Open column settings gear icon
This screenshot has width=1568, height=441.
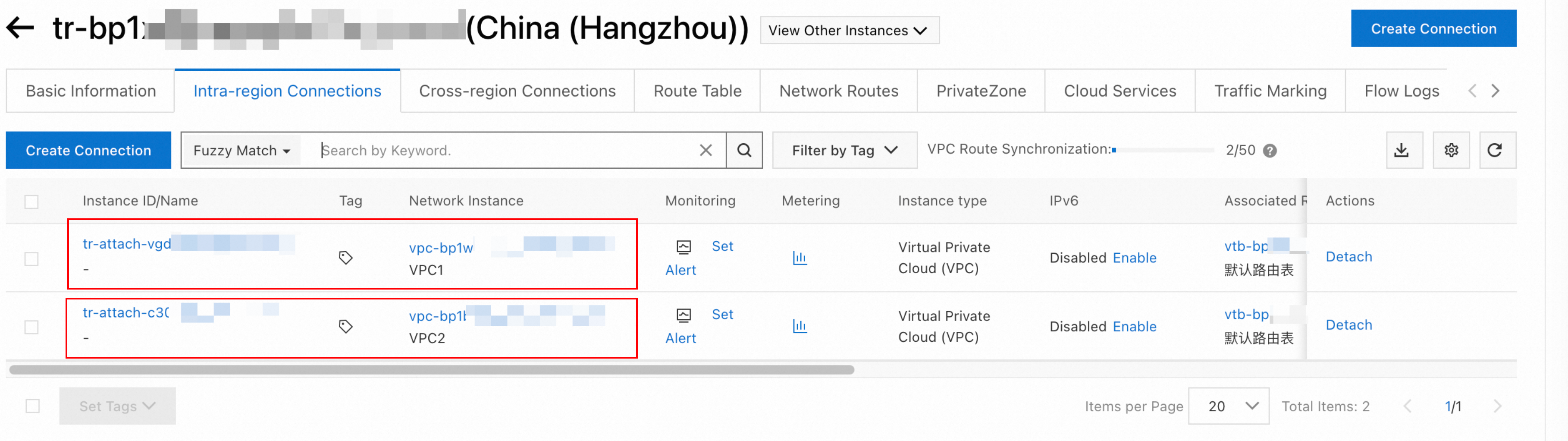click(1451, 151)
